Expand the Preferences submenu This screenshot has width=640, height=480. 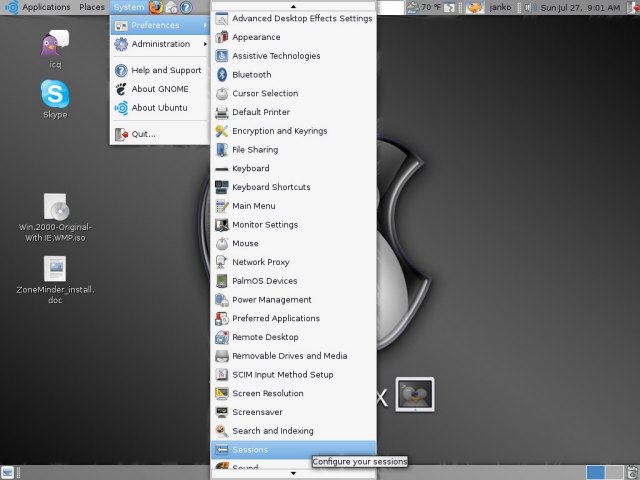[160, 25]
